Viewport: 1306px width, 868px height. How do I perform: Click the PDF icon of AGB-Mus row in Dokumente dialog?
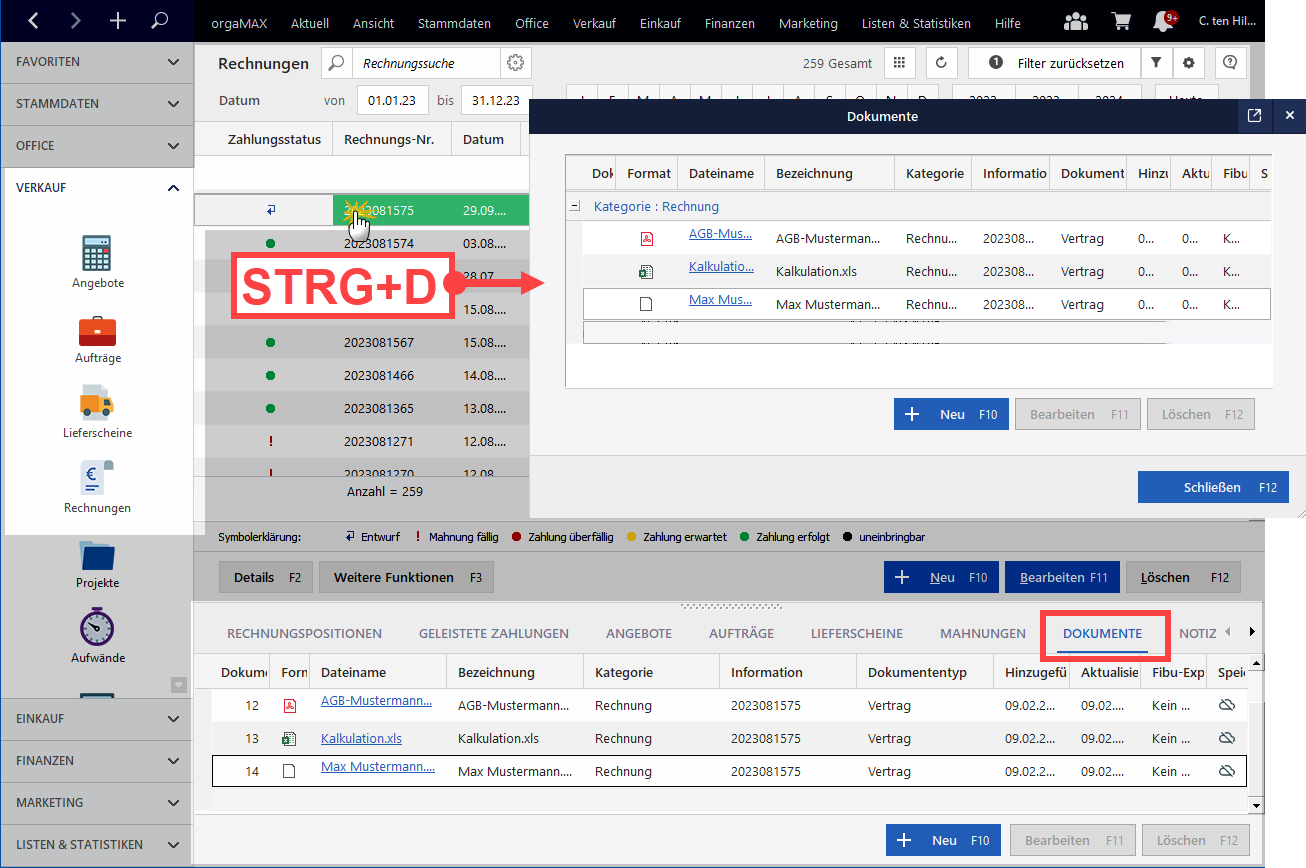pyautogui.click(x=646, y=239)
